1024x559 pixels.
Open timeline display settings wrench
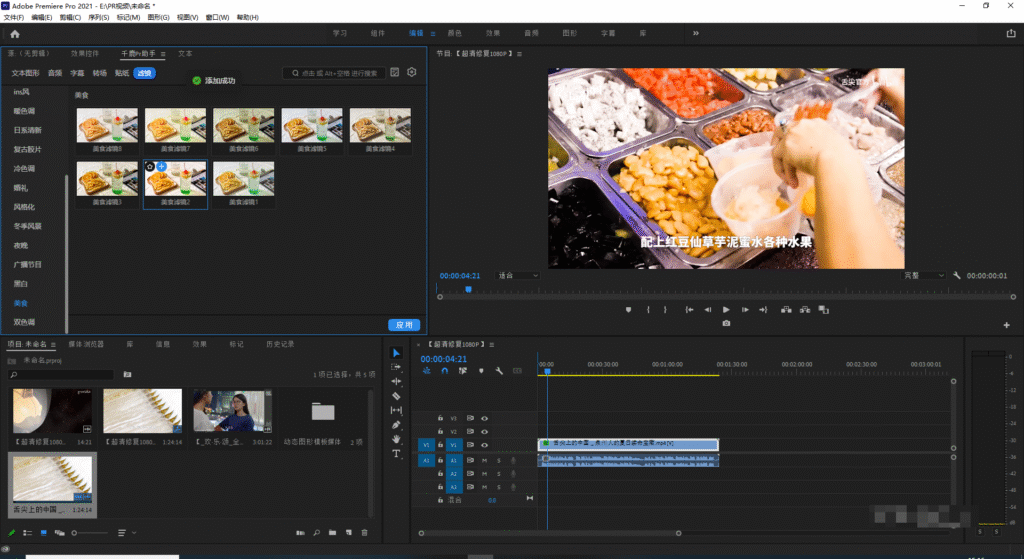498,370
